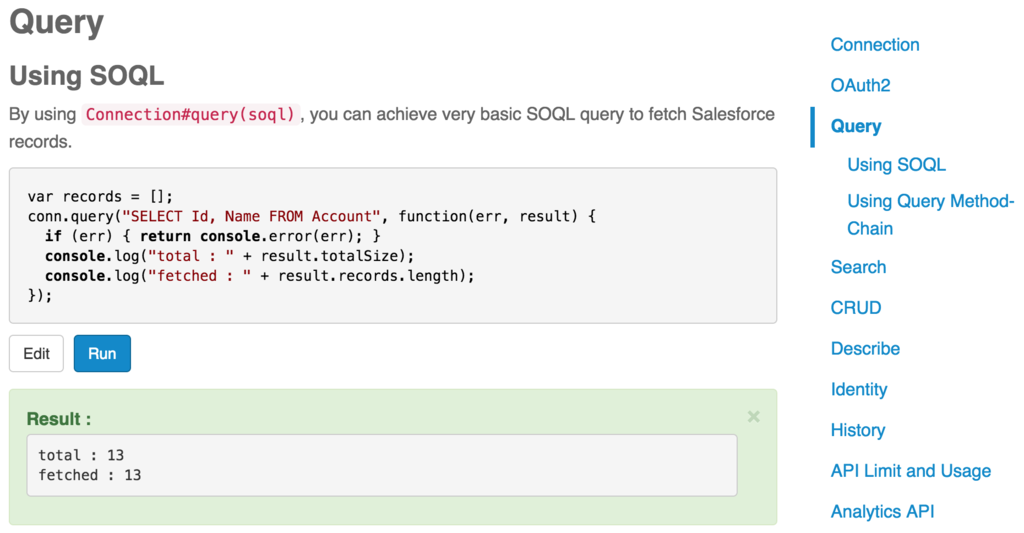This screenshot has width=1024, height=533.
Task: Click the Query page title heading
Action: [56, 22]
